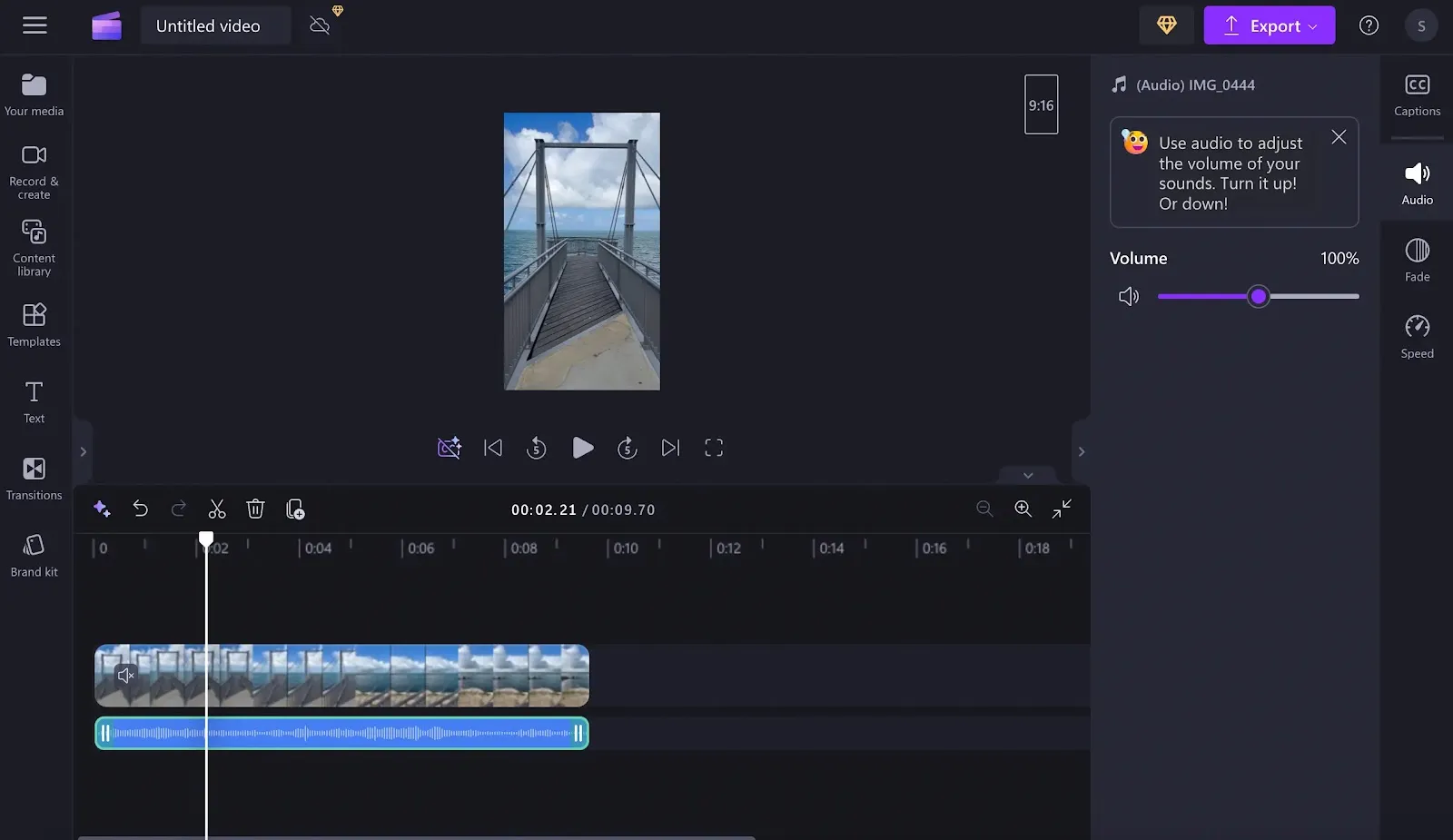1453x840 pixels.
Task: Open the Fade properties tab
Action: pos(1418,261)
